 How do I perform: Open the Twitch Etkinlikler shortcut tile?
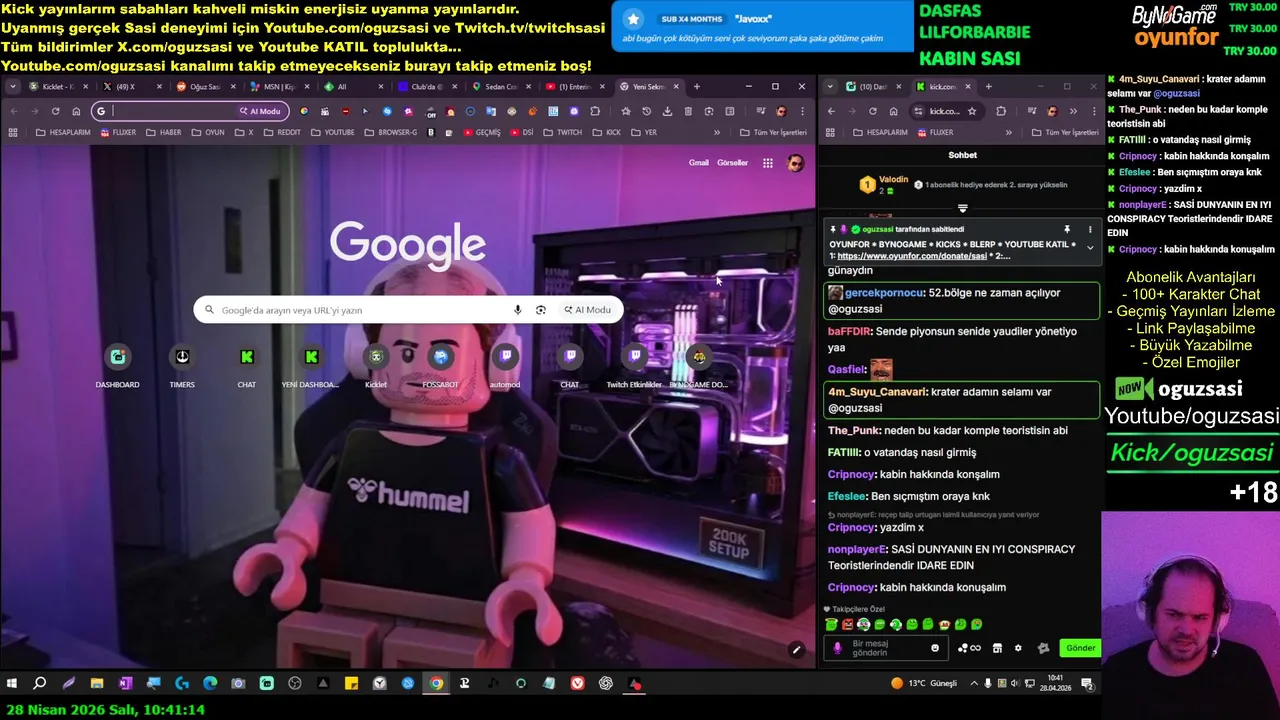click(634, 365)
